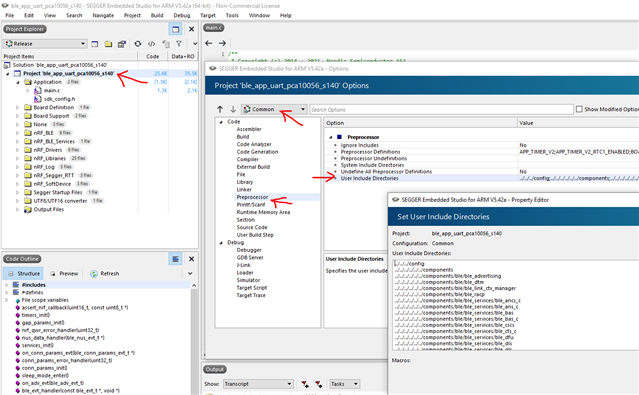Click the code view icon in Project Explorer toolbar
Image resolution: width=639 pixels, height=395 pixels.
[151, 44]
